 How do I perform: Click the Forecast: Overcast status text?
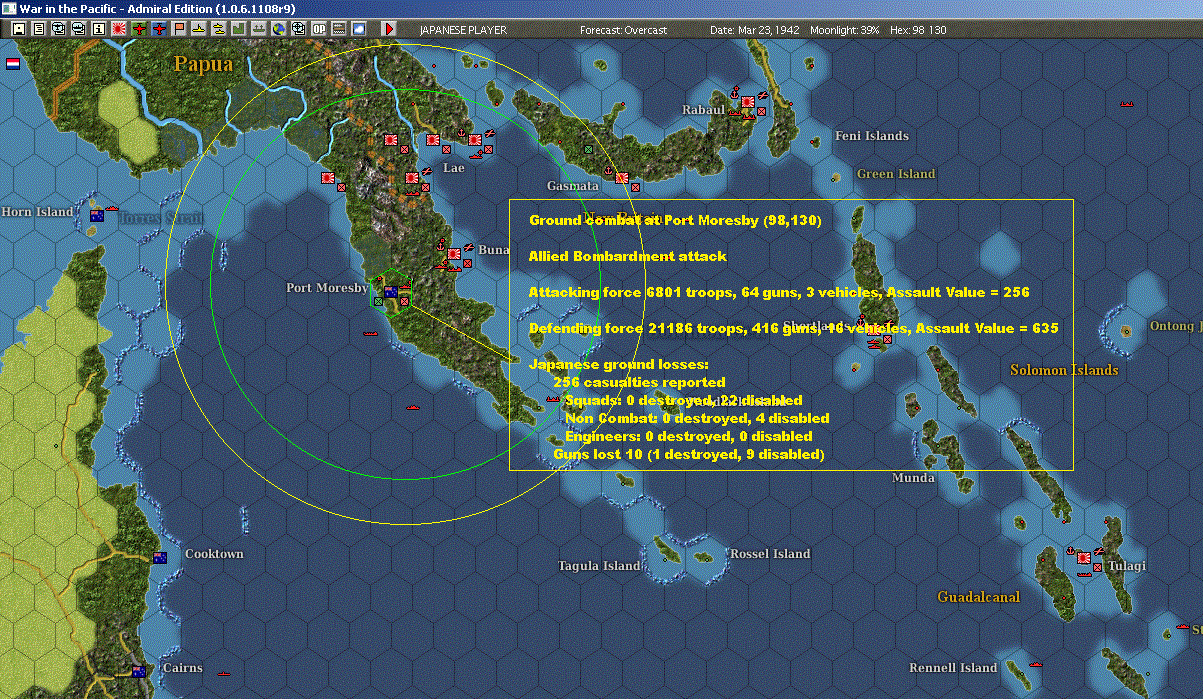[x=623, y=30]
